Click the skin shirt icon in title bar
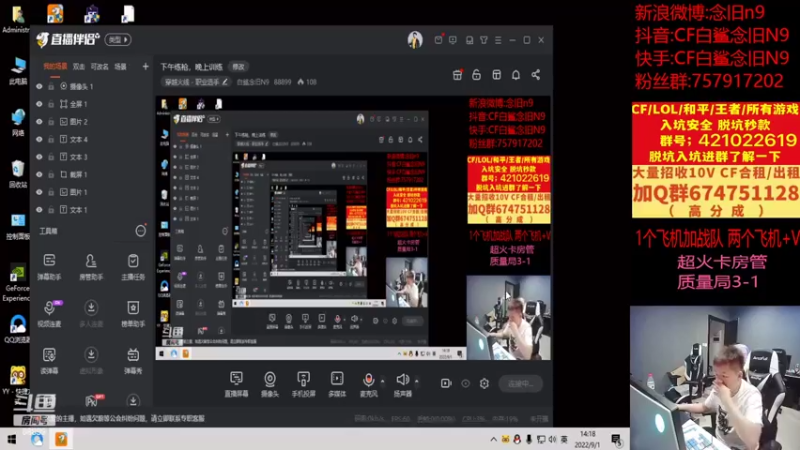800x450 pixels. pos(484,40)
